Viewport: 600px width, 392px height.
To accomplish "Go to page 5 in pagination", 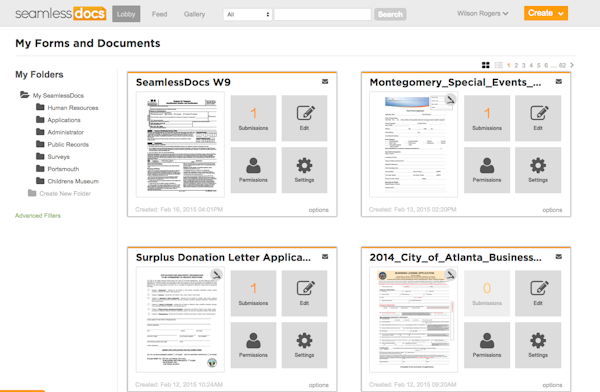I will tap(538, 65).
